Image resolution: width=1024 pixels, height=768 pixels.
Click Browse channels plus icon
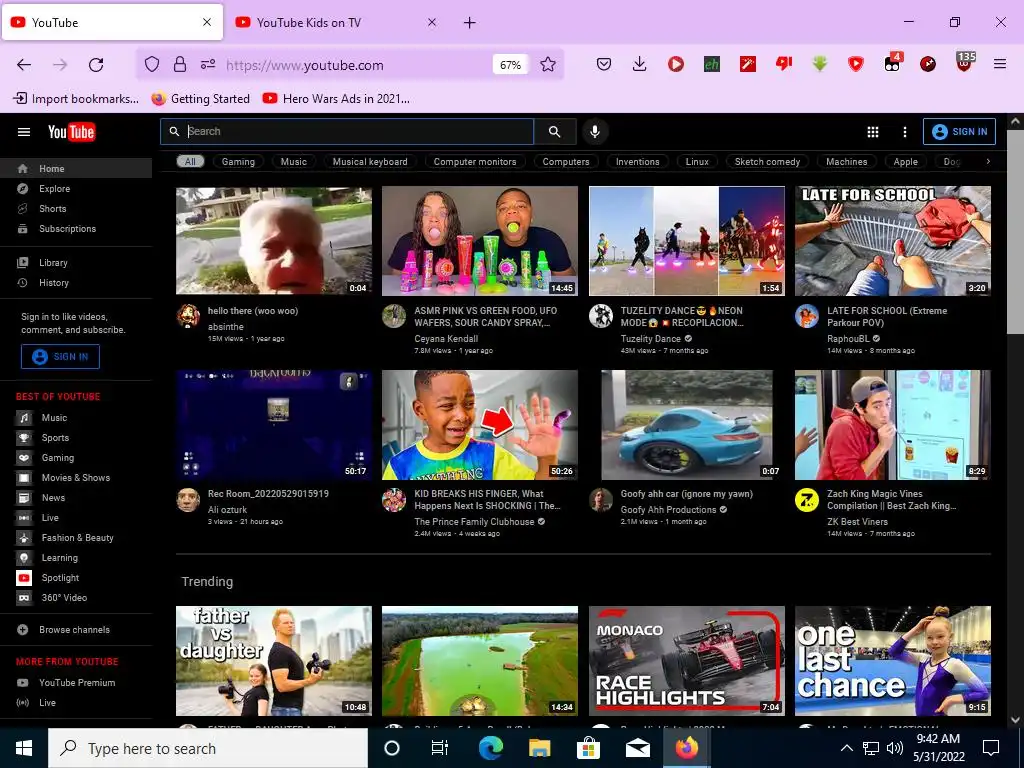pos(23,630)
